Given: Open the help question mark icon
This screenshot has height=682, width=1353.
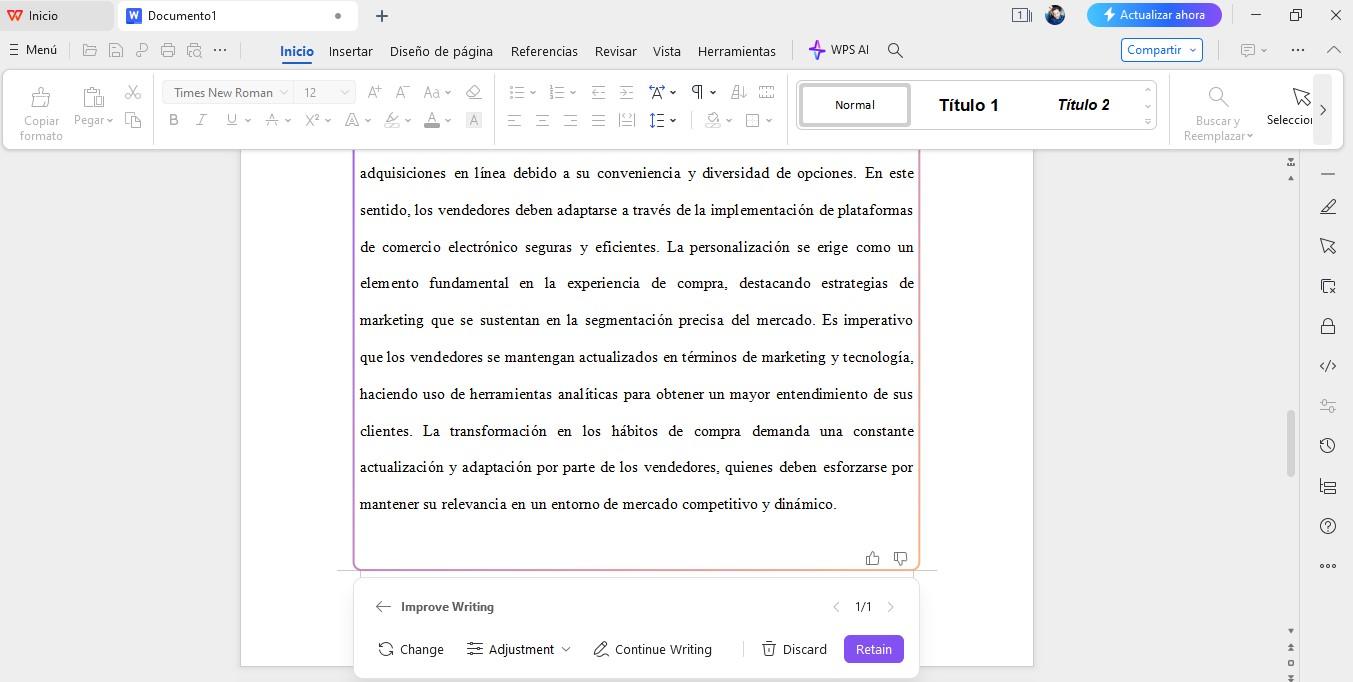Looking at the screenshot, I should (1327, 525).
